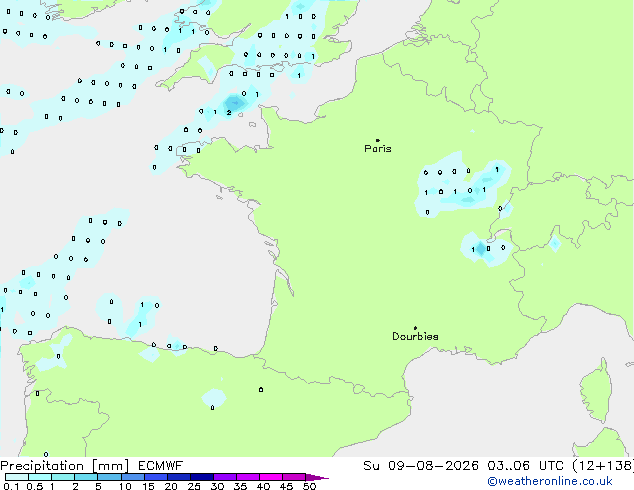Select the 30–35 mm legend swatch
Image resolution: width=634 pixels, height=490 pixels.
pyautogui.click(x=224, y=477)
